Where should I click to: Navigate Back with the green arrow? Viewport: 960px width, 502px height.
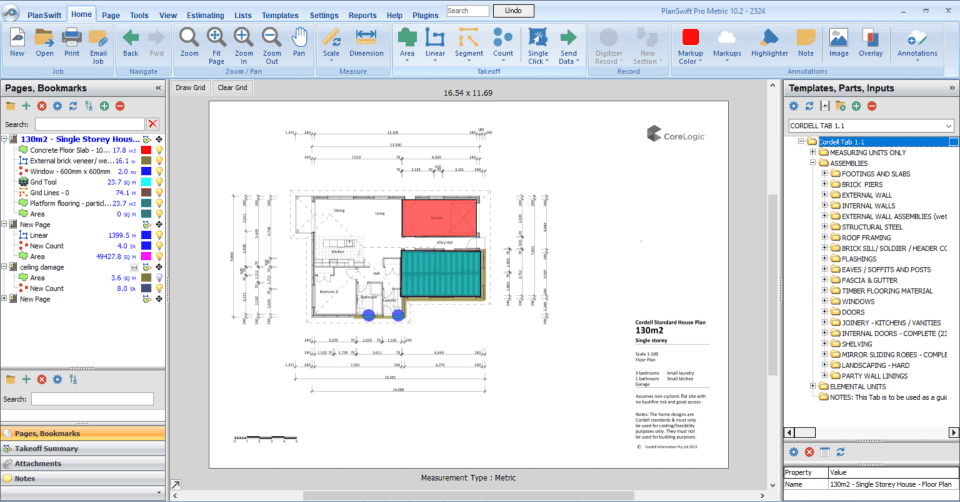130,43
